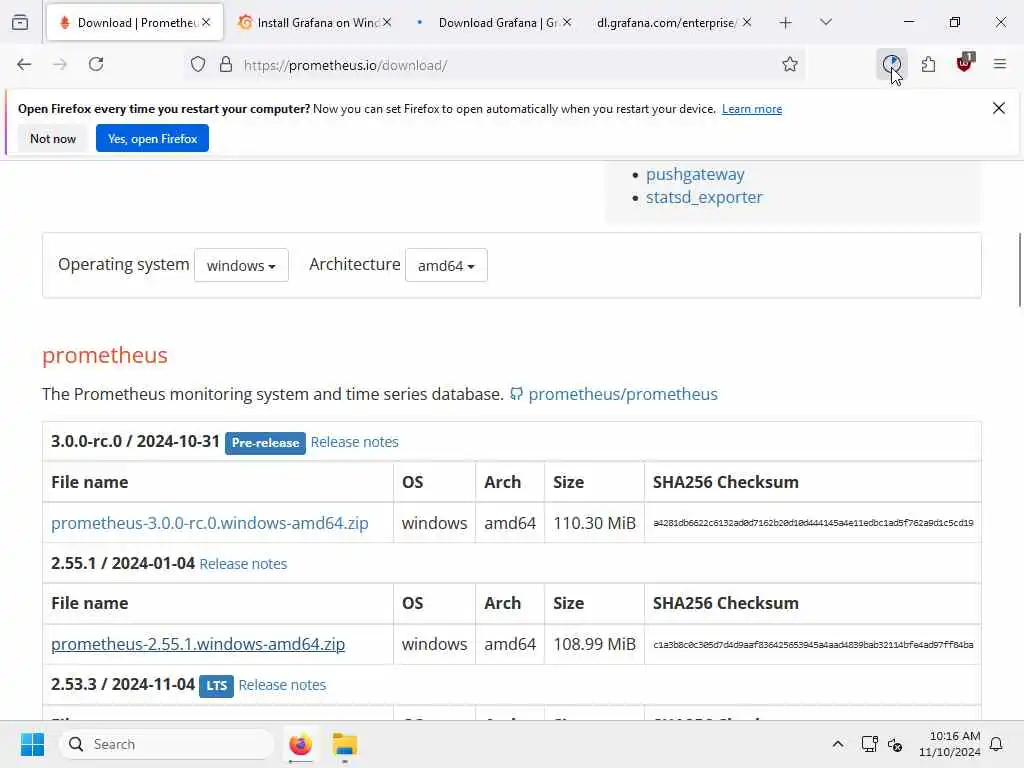The image size is (1024, 768).
Task: Click checksum for 2.55.1 zip
Action: (813, 645)
